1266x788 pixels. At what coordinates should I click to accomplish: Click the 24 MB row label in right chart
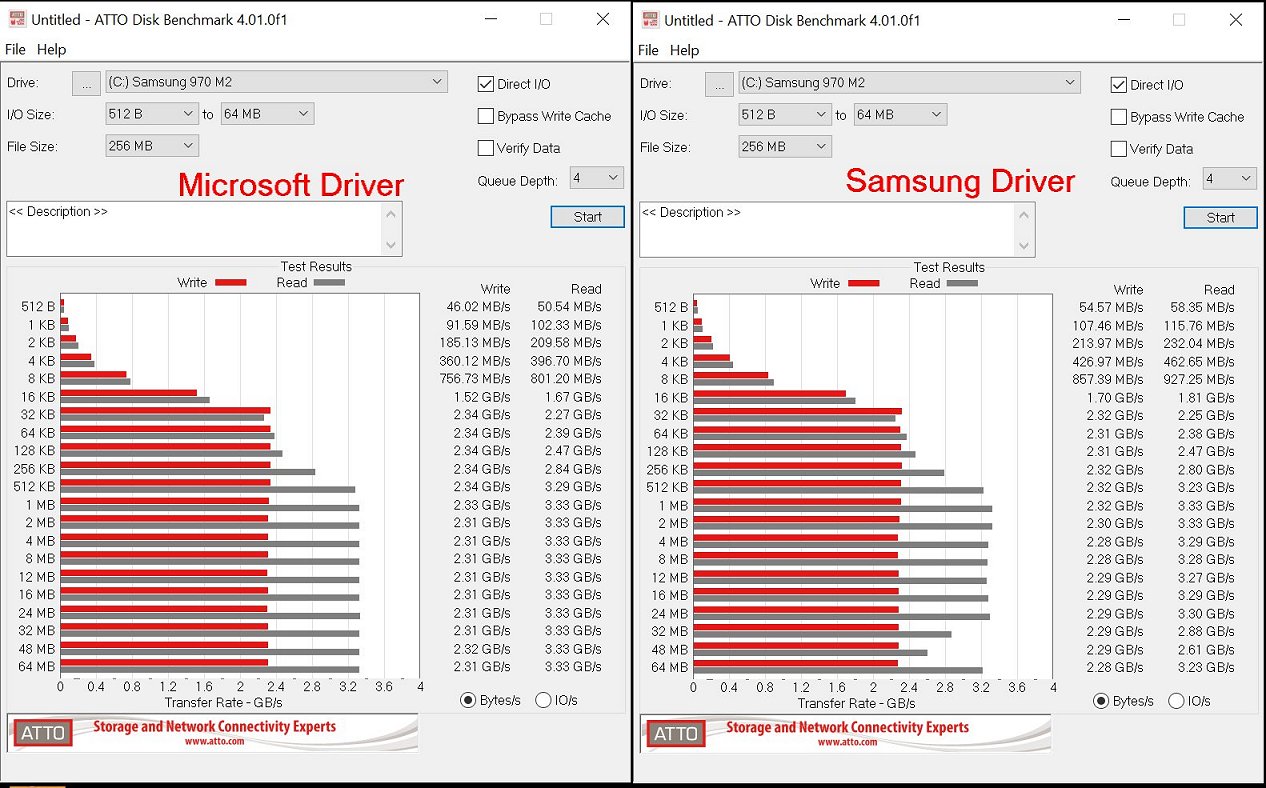point(670,614)
